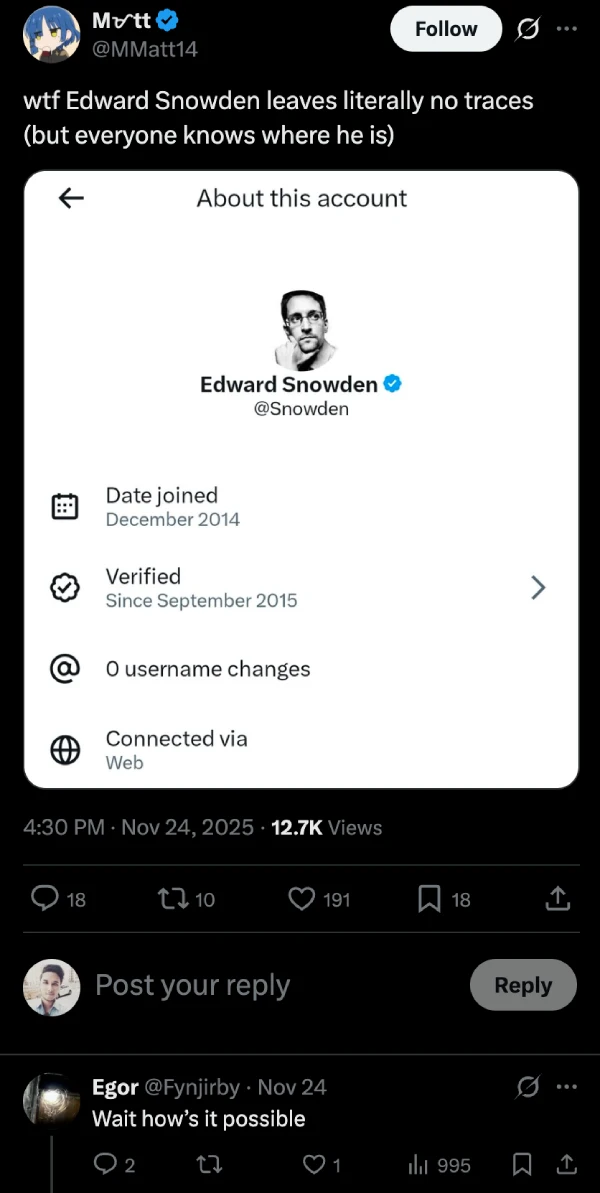
Task: Follow @MMatt14
Action: [445, 28]
